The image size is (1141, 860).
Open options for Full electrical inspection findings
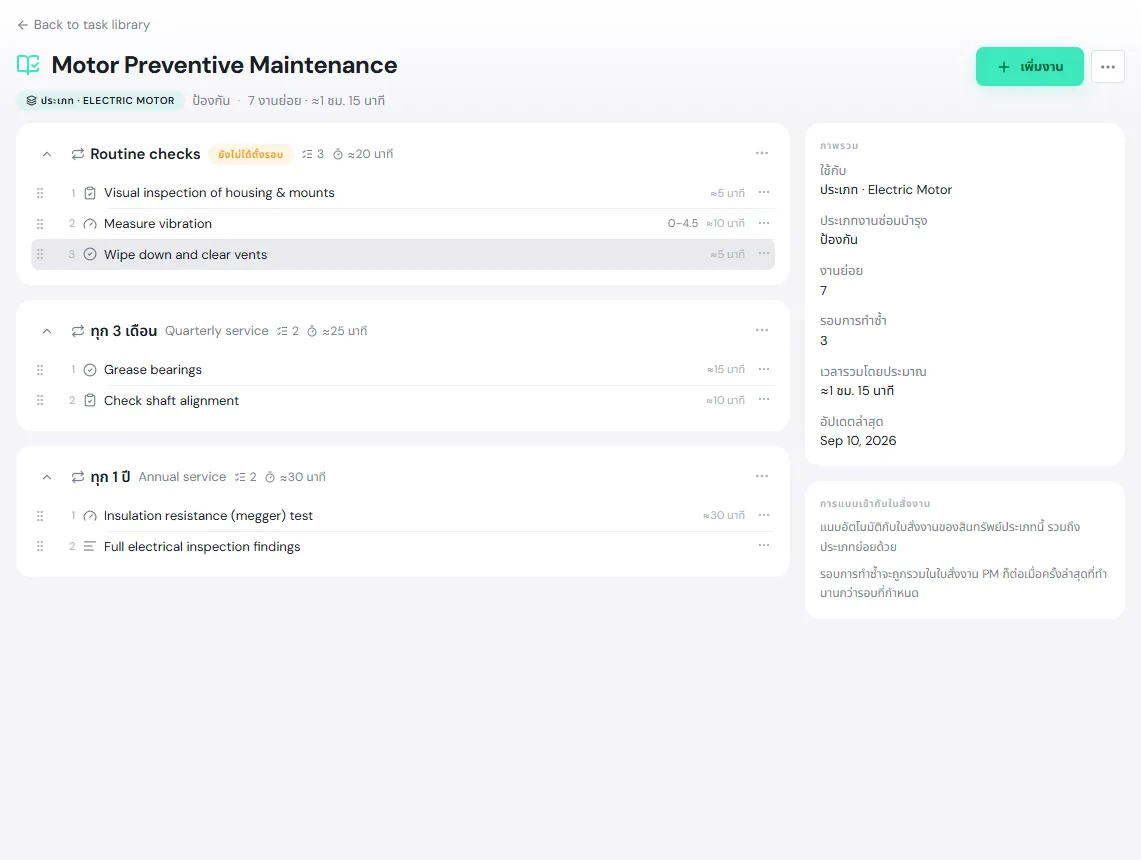pos(764,546)
